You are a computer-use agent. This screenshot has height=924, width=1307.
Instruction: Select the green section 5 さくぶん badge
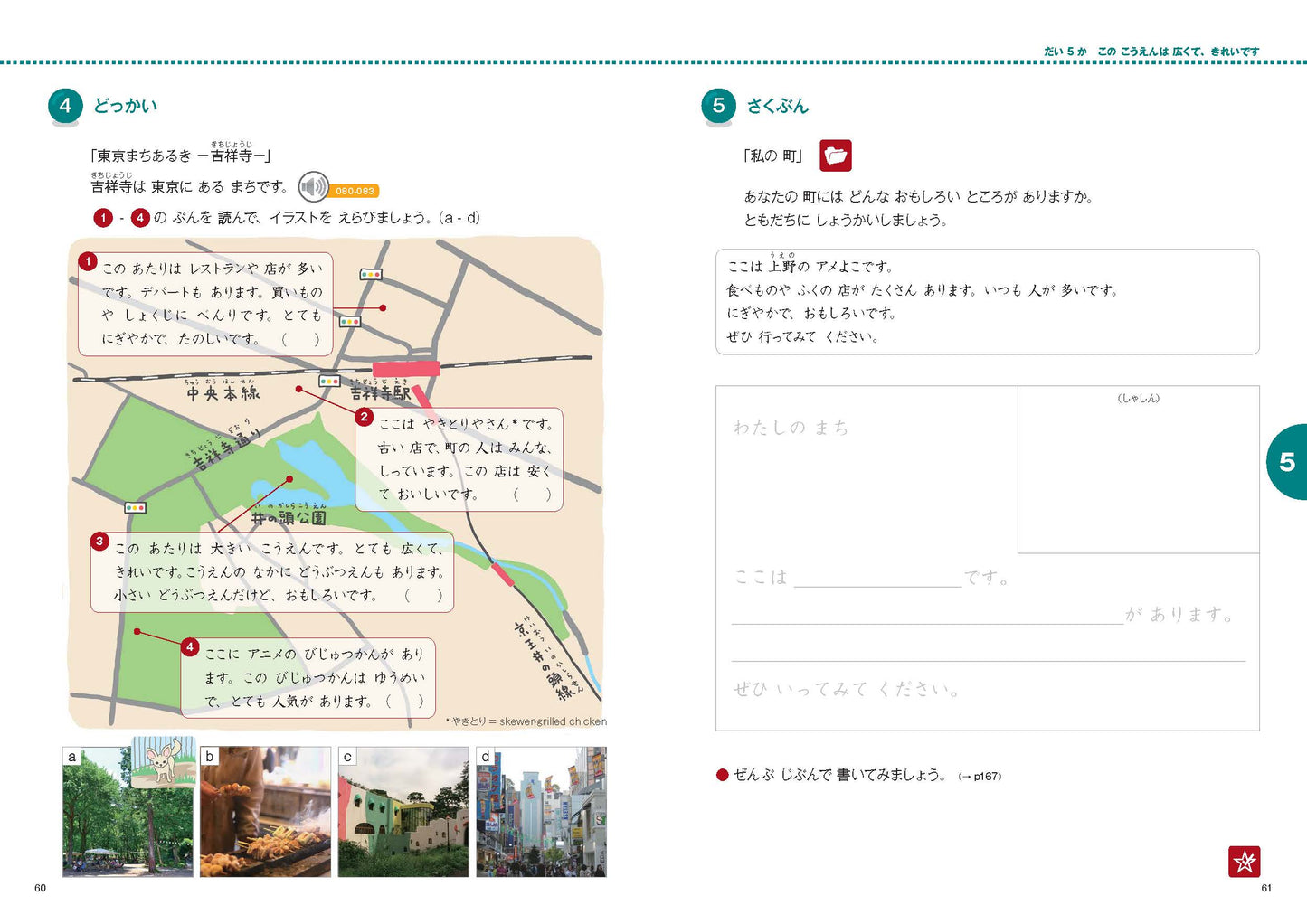coord(718,106)
